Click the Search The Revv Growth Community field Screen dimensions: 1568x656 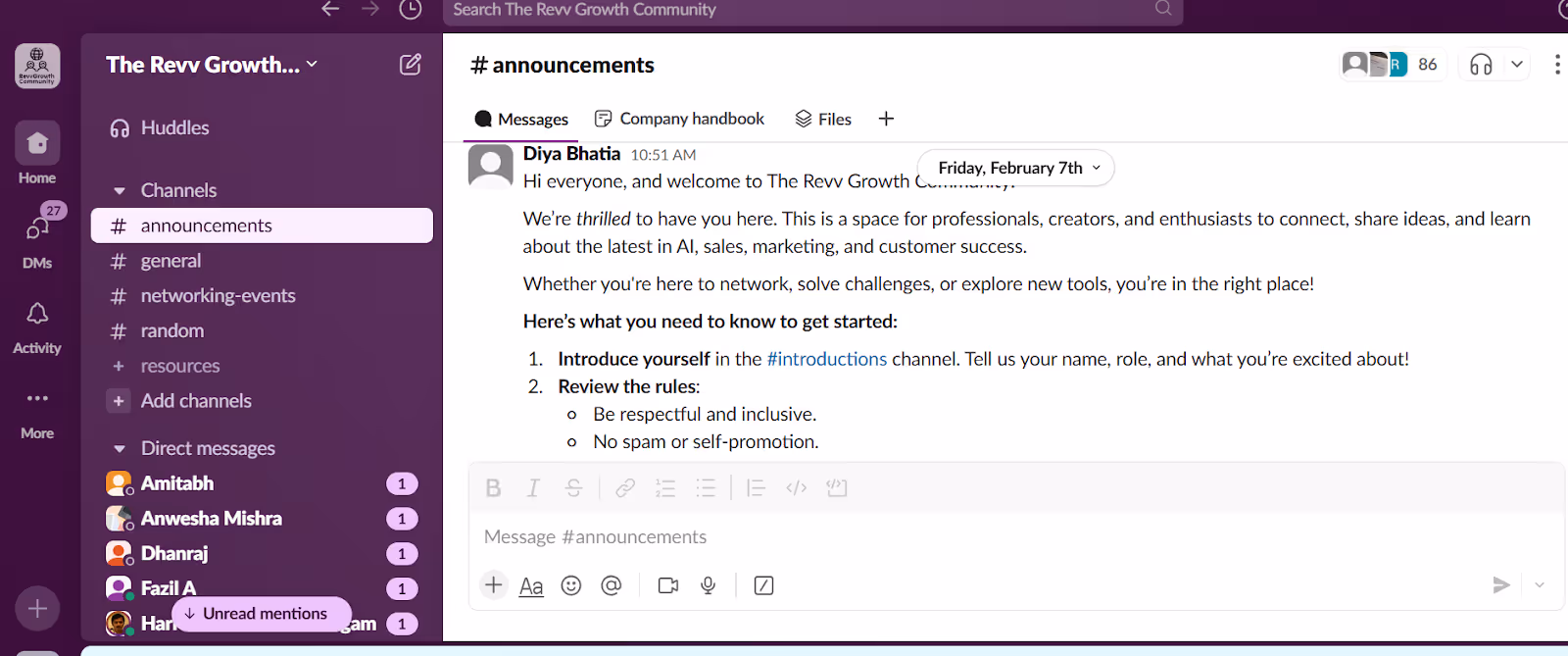tap(812, 10)
